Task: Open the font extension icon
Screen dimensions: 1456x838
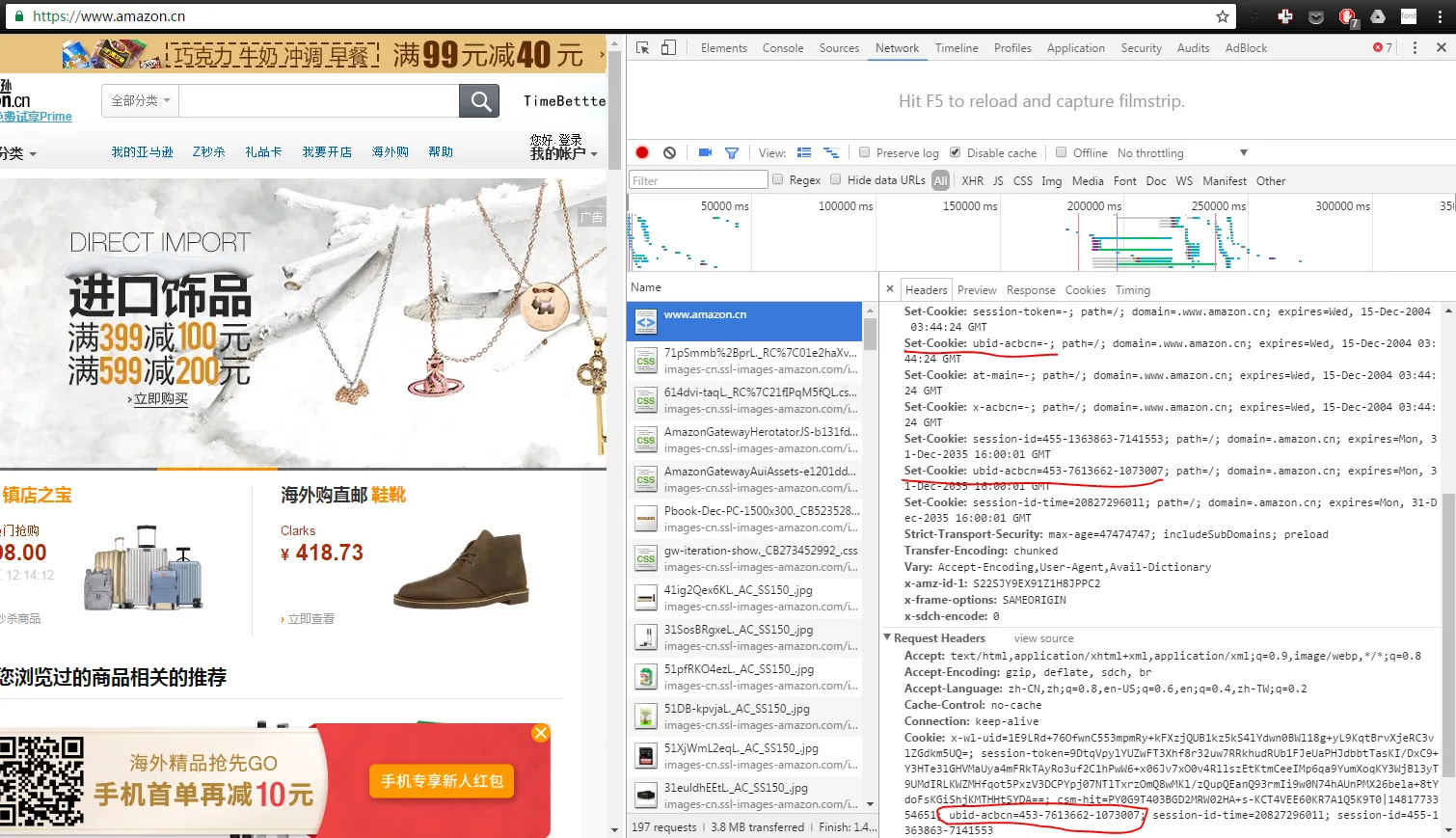Action: coord(1409,16)
